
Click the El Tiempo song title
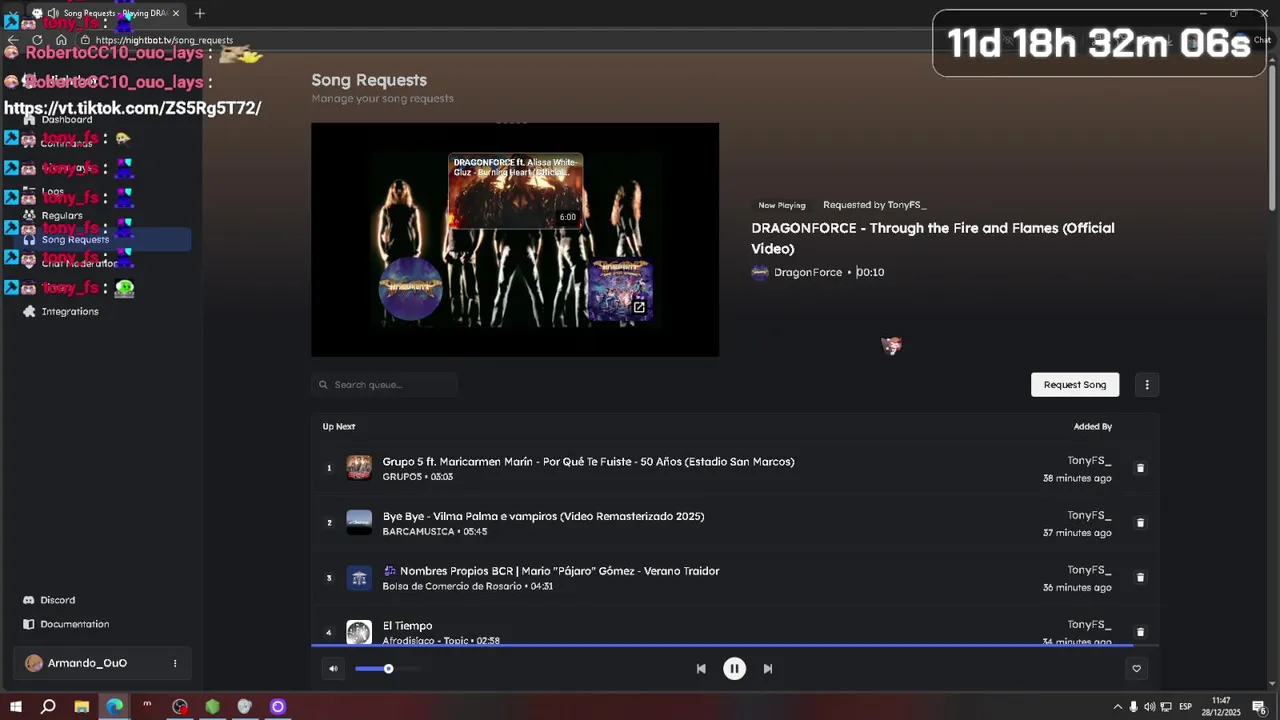tap(407, 626)
